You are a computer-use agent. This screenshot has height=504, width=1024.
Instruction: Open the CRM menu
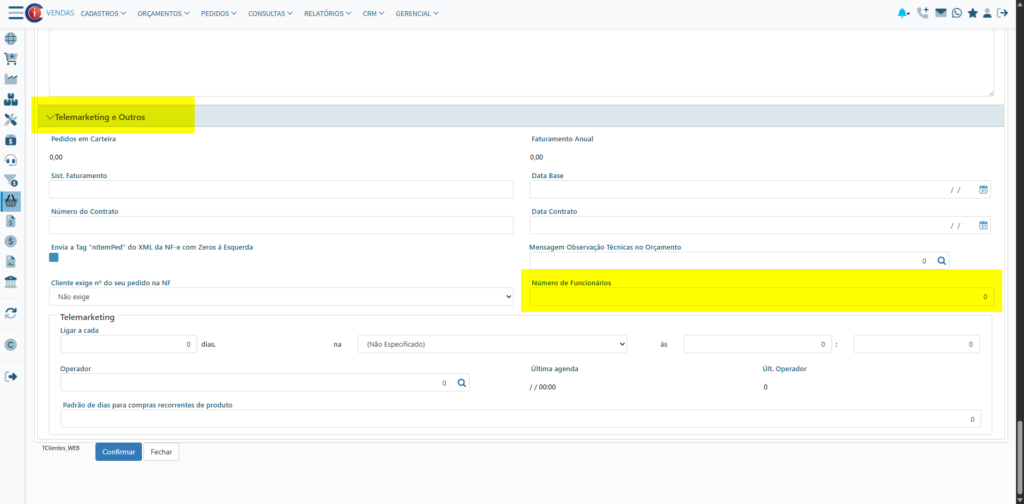pos(374,13)
